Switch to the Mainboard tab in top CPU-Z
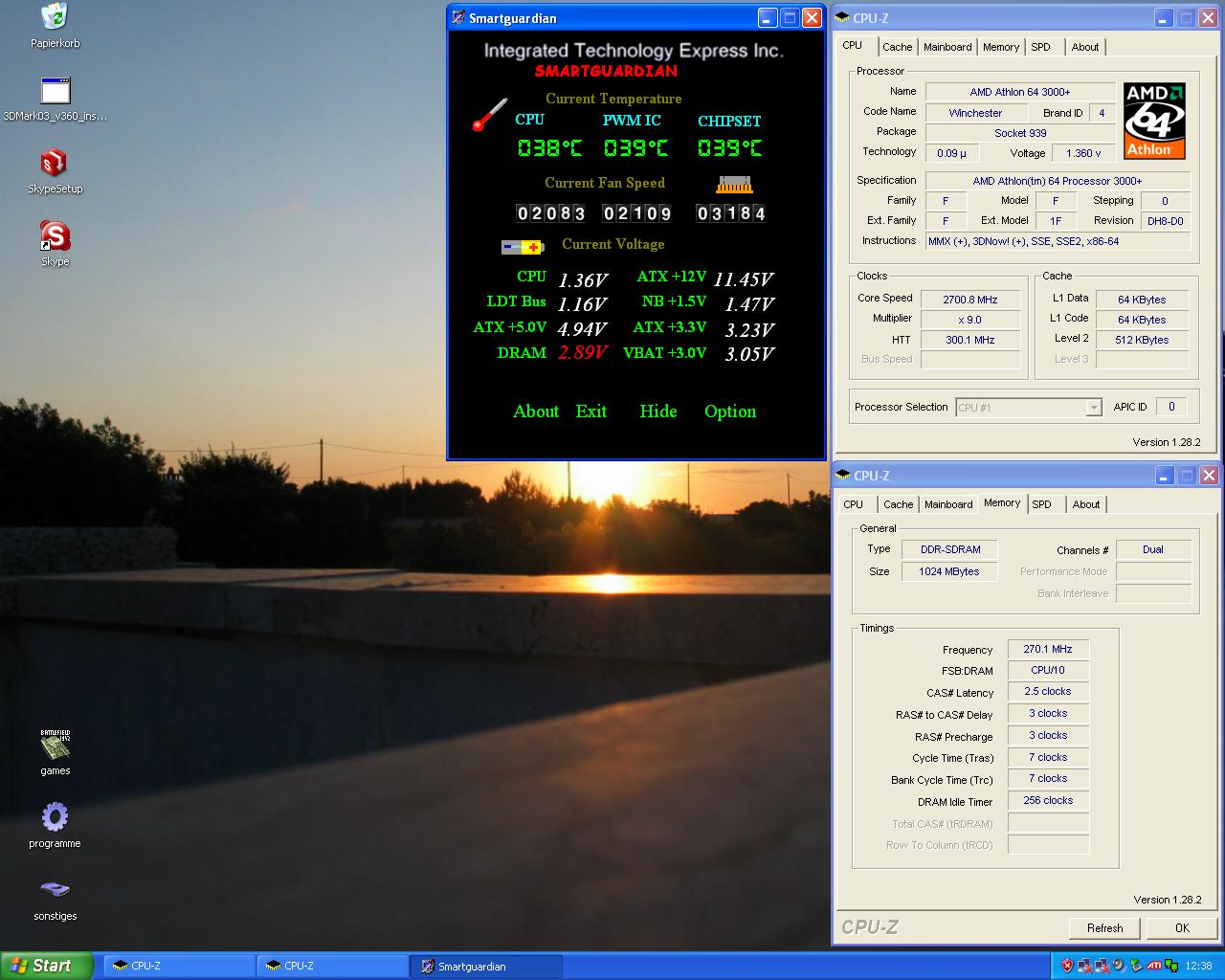 pyautogui.click(x=947, y=47)
